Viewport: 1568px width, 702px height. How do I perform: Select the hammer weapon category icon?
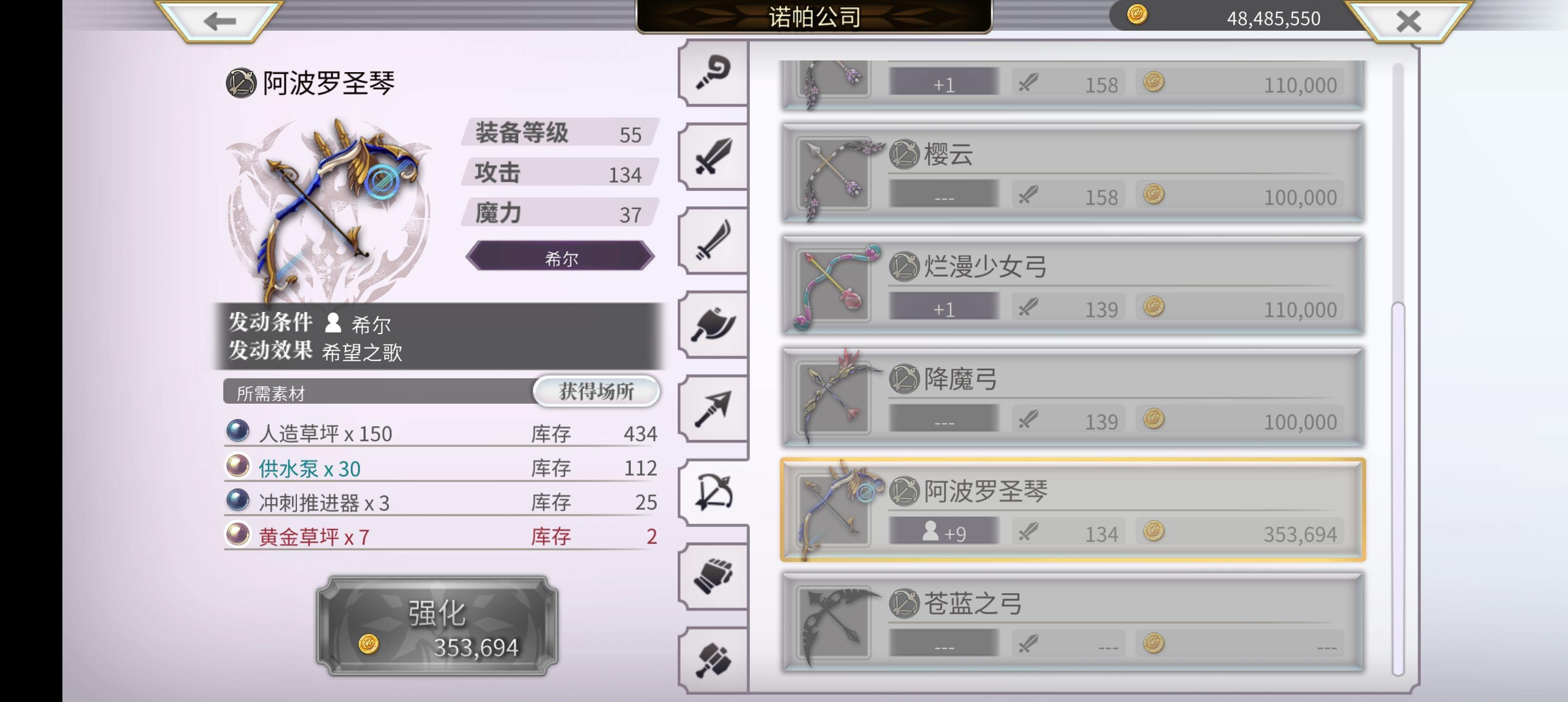click(x=713, y=660)
